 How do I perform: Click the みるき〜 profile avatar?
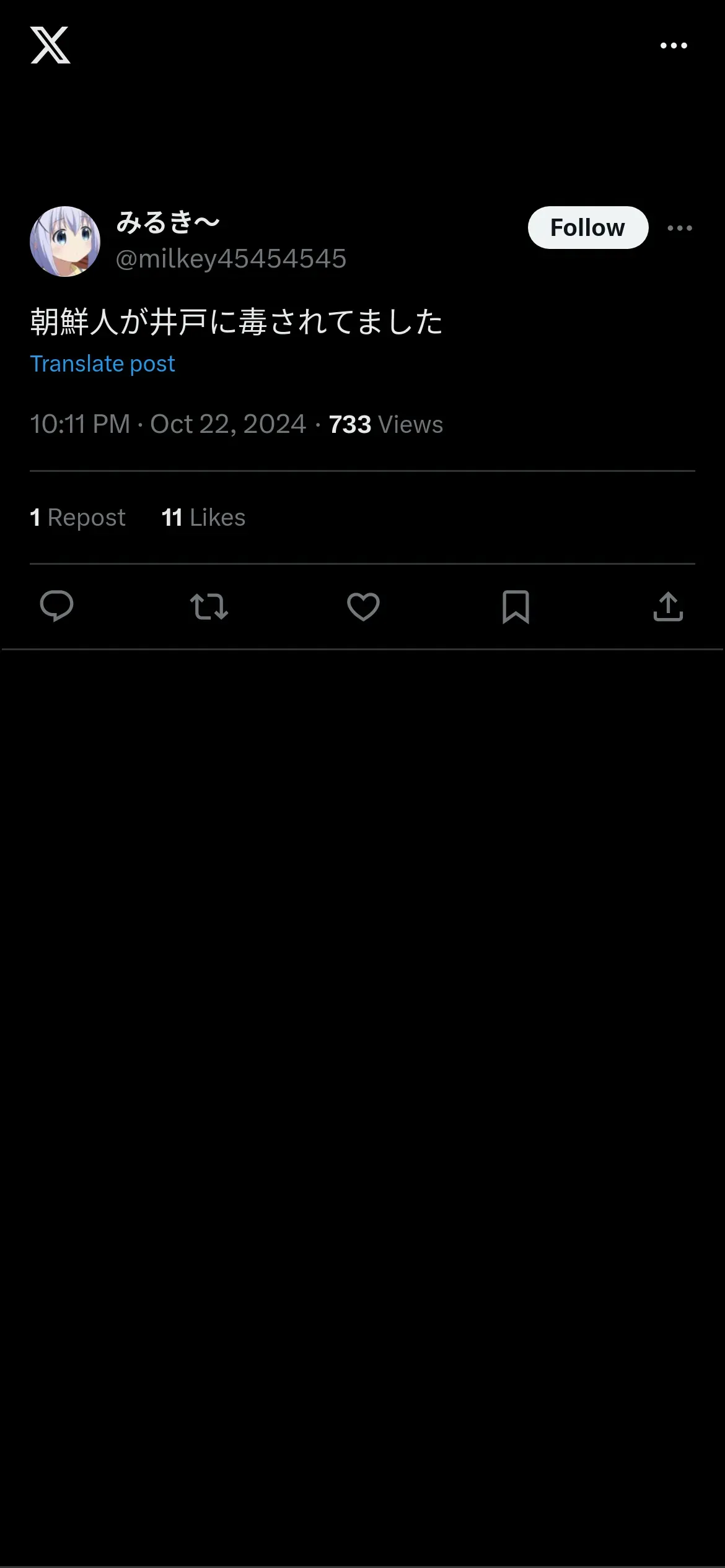coord(65,242)
